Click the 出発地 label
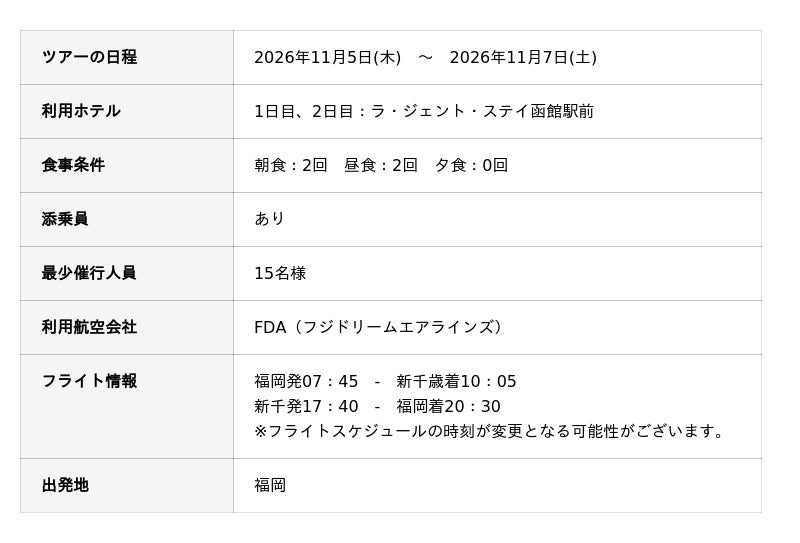The image size is (800, 543). coord(65,485)
